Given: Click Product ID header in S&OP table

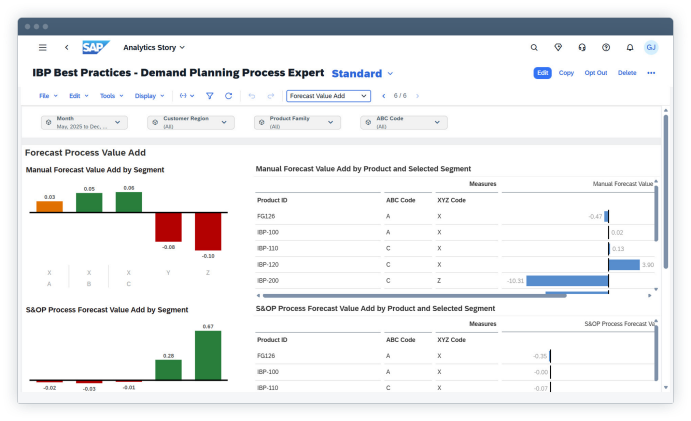Looking at the screenshot, I should (x=272, y=340).
